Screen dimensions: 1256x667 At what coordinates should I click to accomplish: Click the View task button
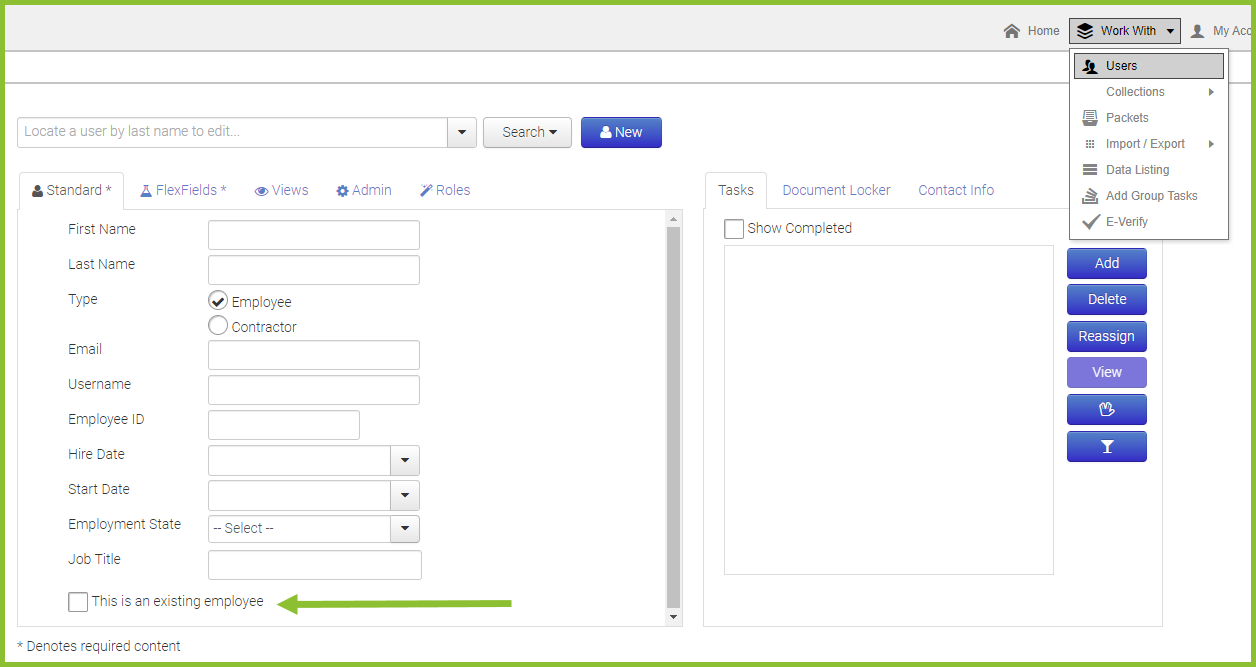1107,372
